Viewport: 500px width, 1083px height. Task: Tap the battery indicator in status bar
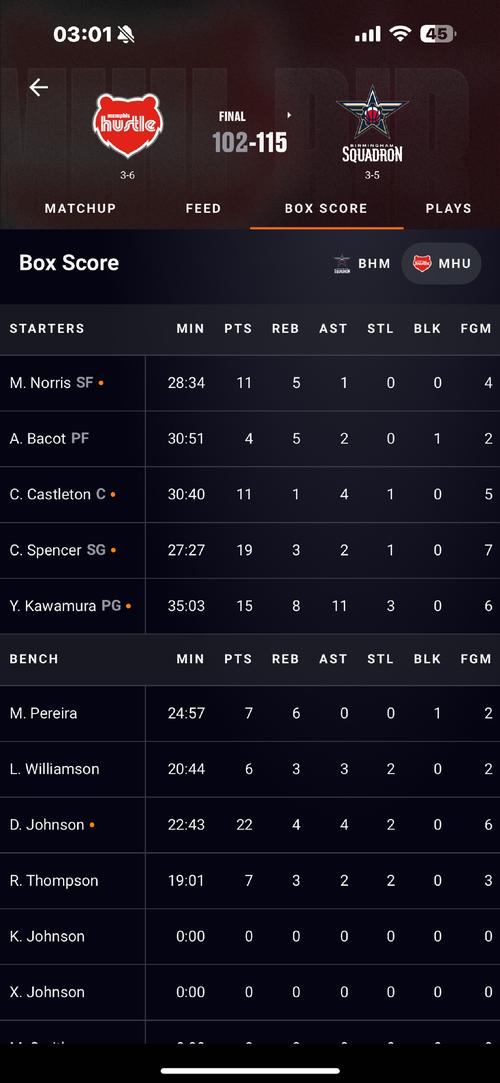(x=438, y=34)
